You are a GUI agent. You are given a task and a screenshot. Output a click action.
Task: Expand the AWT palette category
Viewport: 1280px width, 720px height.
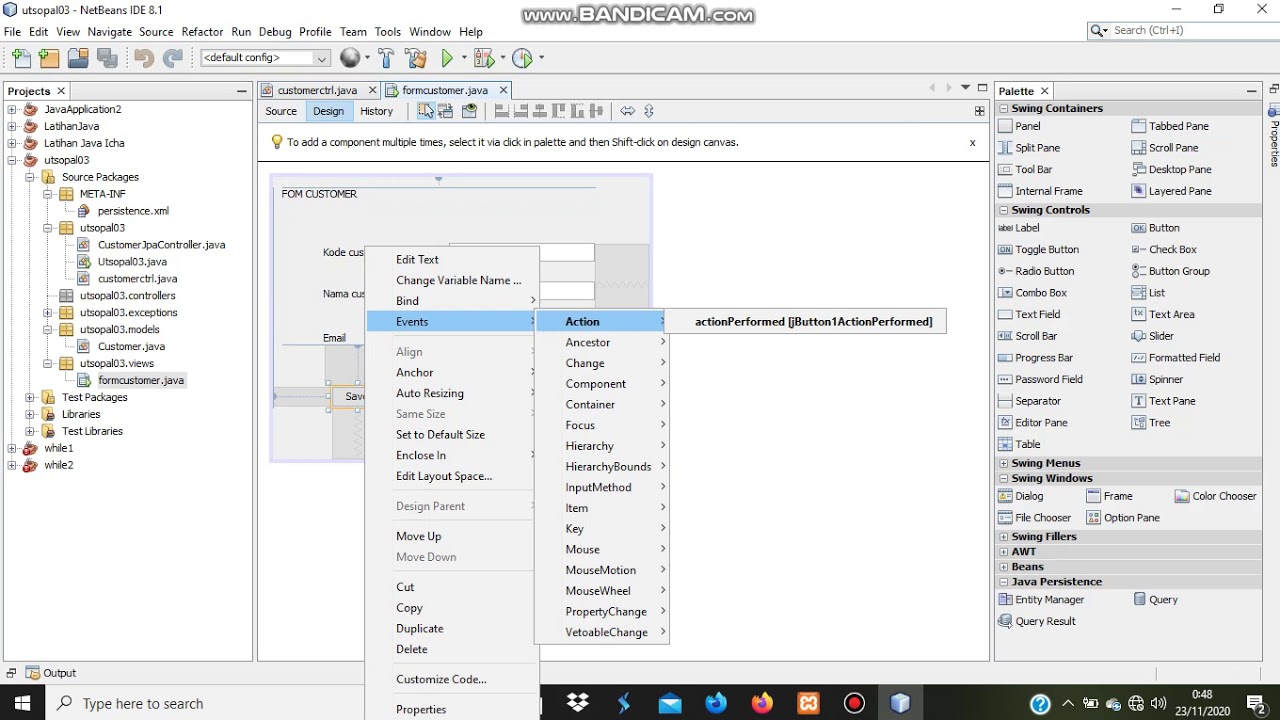coord(1004,552)
